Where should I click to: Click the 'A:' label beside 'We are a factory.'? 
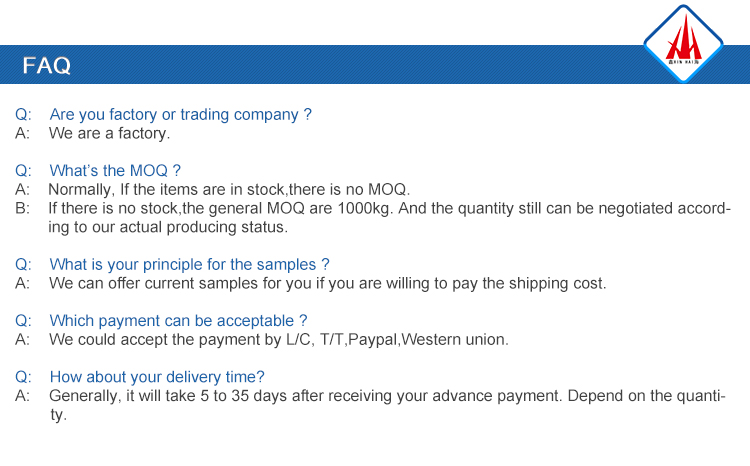point(22,133)
